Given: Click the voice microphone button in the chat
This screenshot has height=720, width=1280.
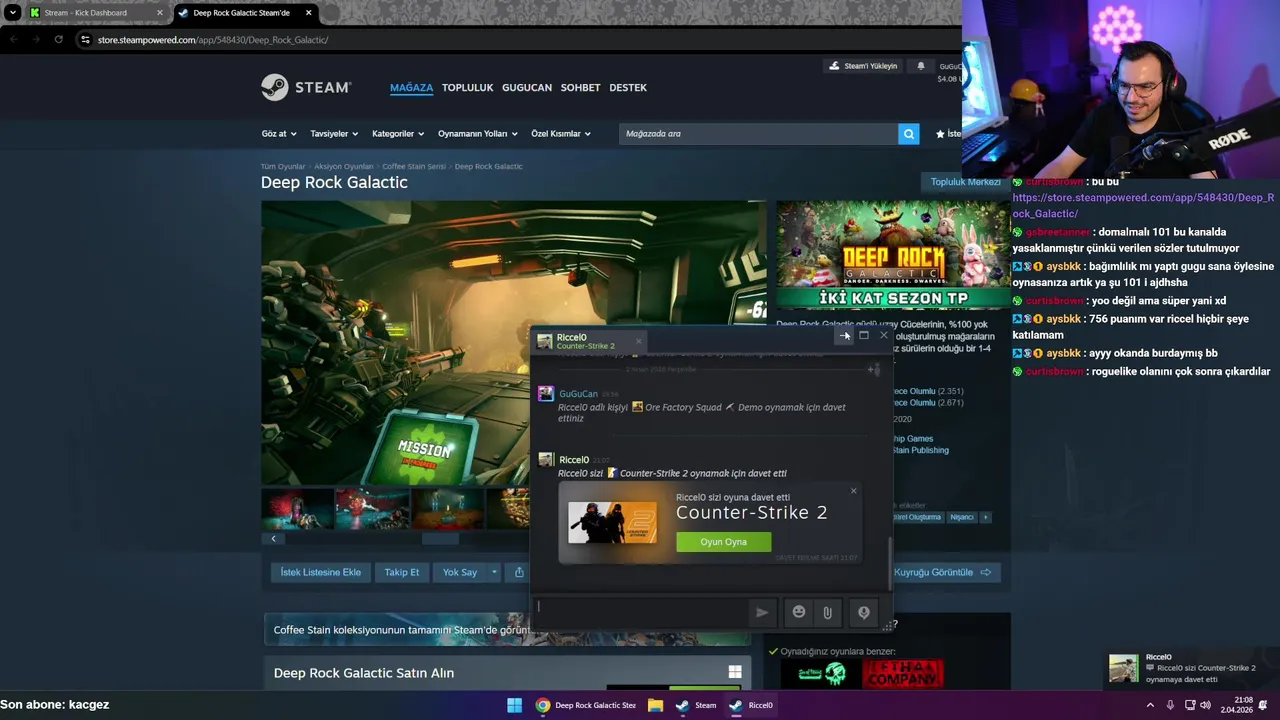Looking at the screenshot, I should tap(864, 612).
